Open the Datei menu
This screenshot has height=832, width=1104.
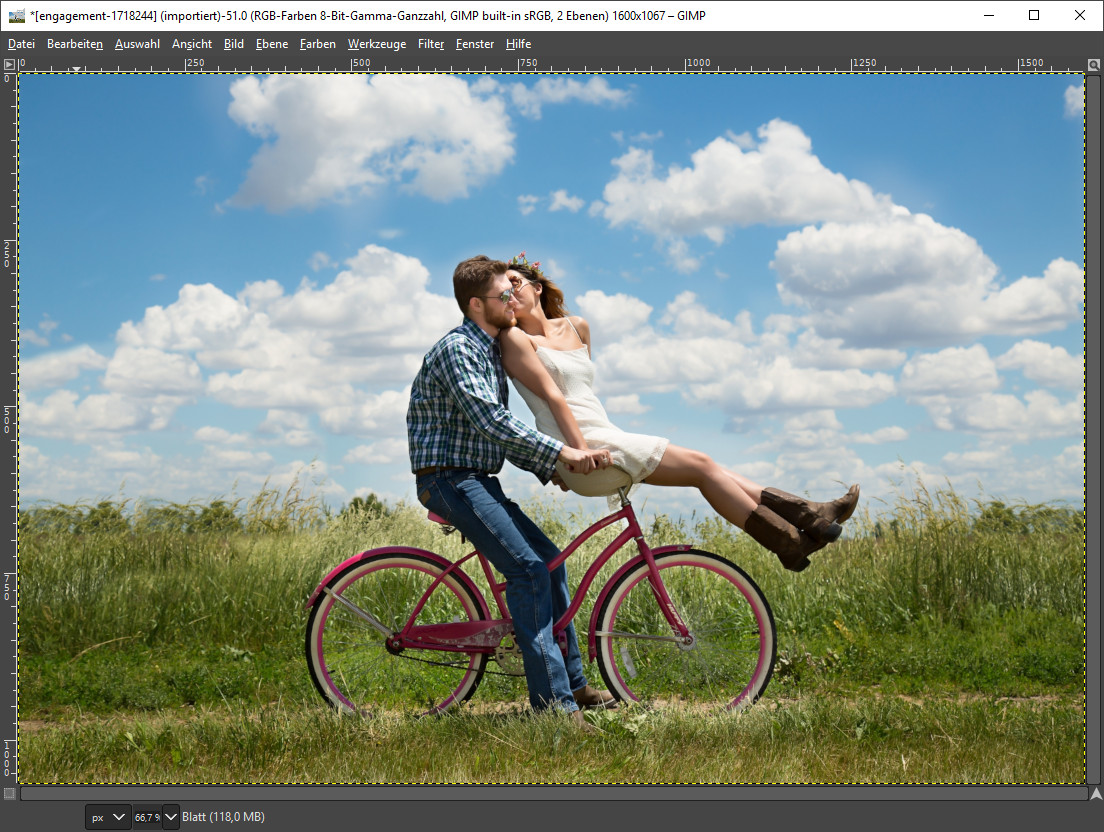click(21, 44)
